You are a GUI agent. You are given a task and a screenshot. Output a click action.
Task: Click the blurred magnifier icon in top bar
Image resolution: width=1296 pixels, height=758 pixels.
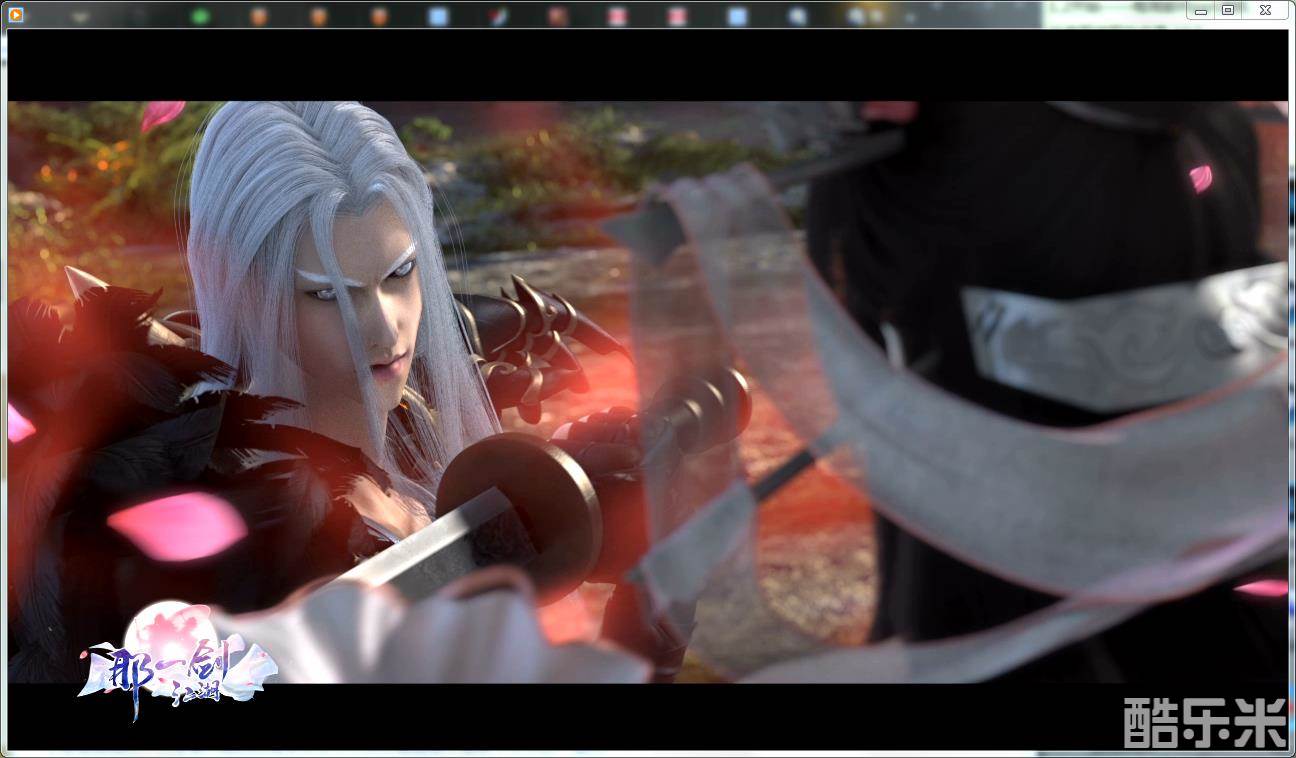[797, 16]
